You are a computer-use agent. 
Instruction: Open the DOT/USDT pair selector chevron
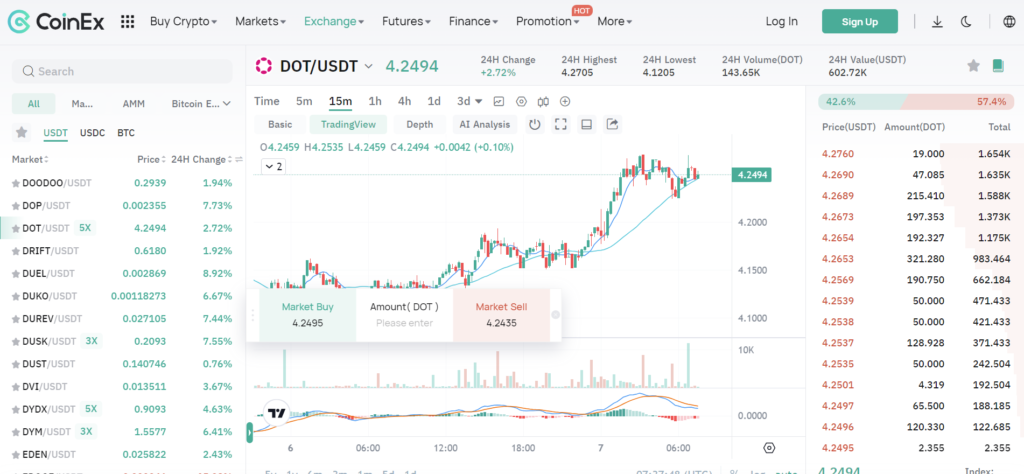[x=368, y=66]
